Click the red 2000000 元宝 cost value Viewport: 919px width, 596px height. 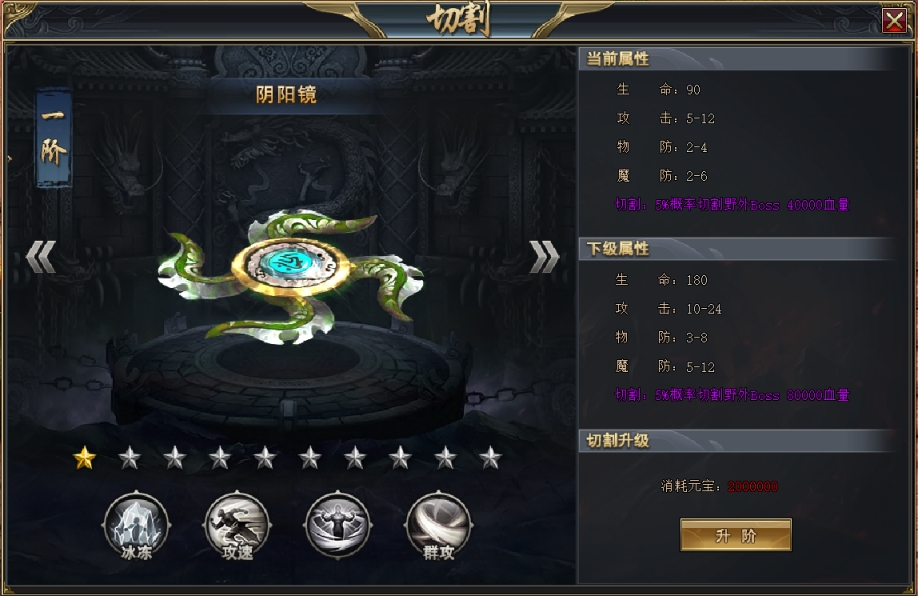(753, 486)
